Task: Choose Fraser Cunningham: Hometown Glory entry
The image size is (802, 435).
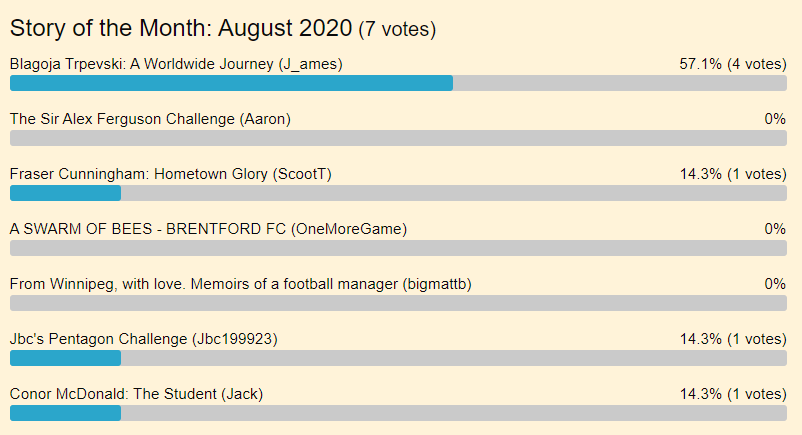Action: (170, 174)
